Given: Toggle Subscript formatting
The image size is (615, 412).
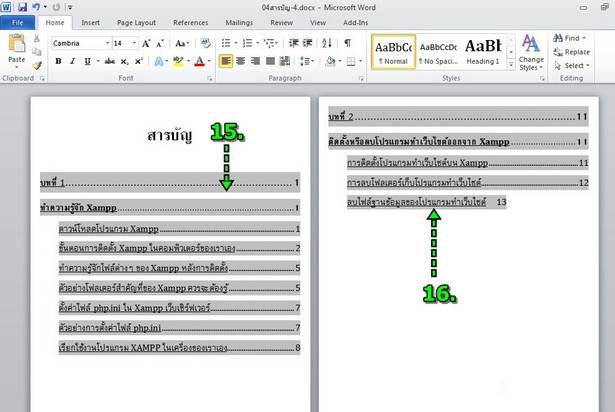Looking at the screenshot, I should coord(124,62).
